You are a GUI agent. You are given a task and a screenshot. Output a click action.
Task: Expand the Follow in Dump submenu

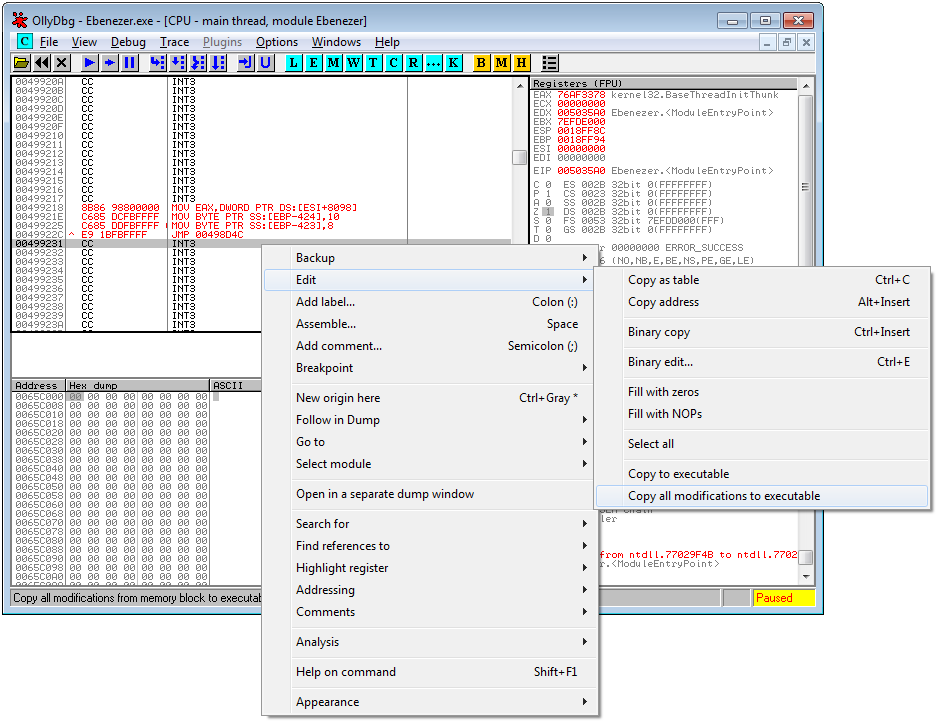429,420
